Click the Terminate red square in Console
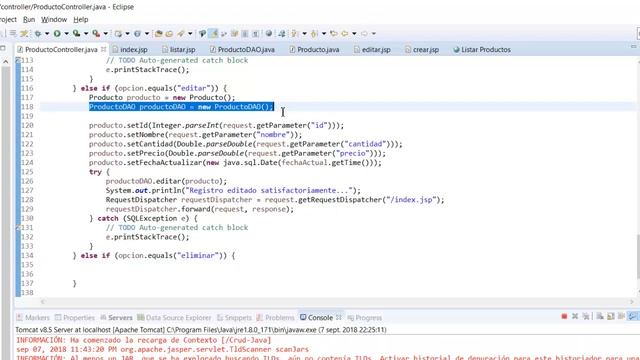The image size is (640, 360). [x=564, y=316]
